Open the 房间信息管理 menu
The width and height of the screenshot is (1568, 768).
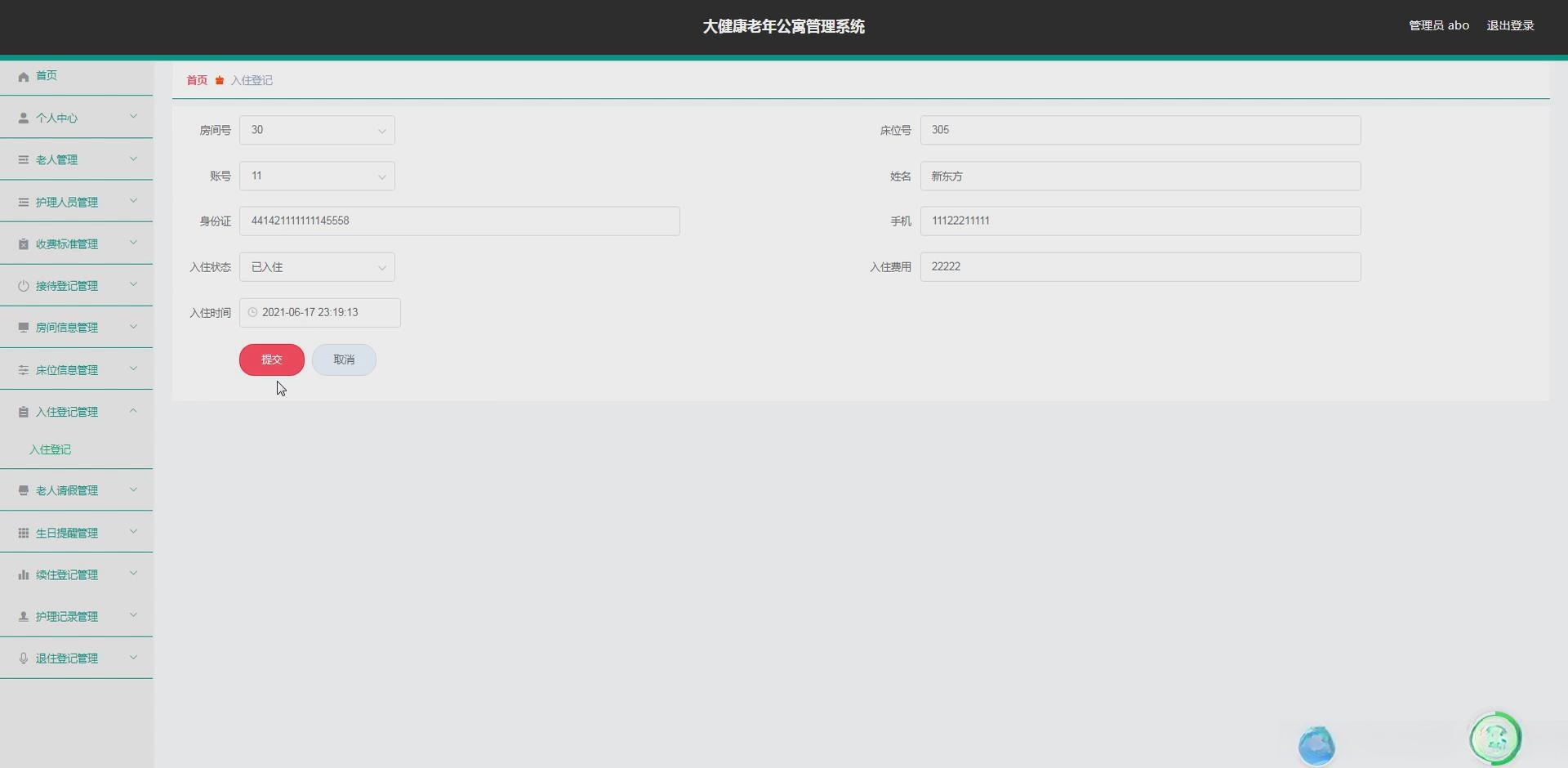(x=76, y=328)
